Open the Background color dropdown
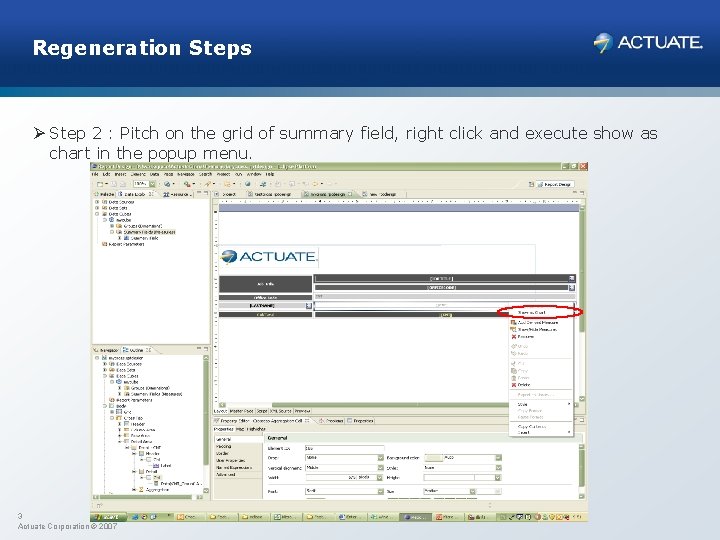Image resolution: width=720 pixels, height=540 pixels. pyautogui.click(x=498, y=458)
